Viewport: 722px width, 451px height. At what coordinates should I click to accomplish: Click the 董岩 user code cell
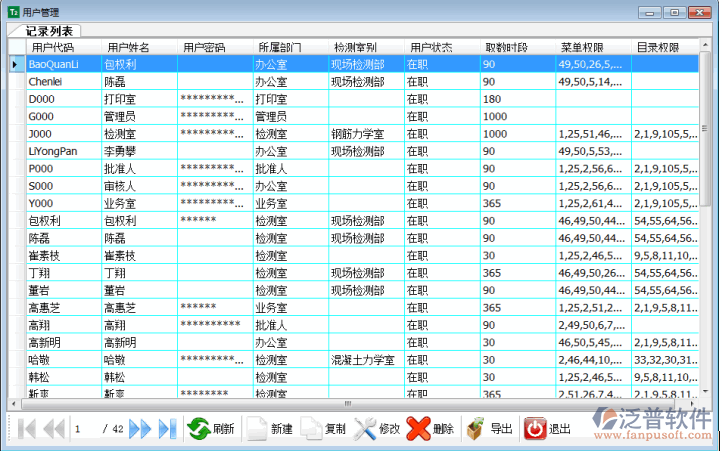64,290
